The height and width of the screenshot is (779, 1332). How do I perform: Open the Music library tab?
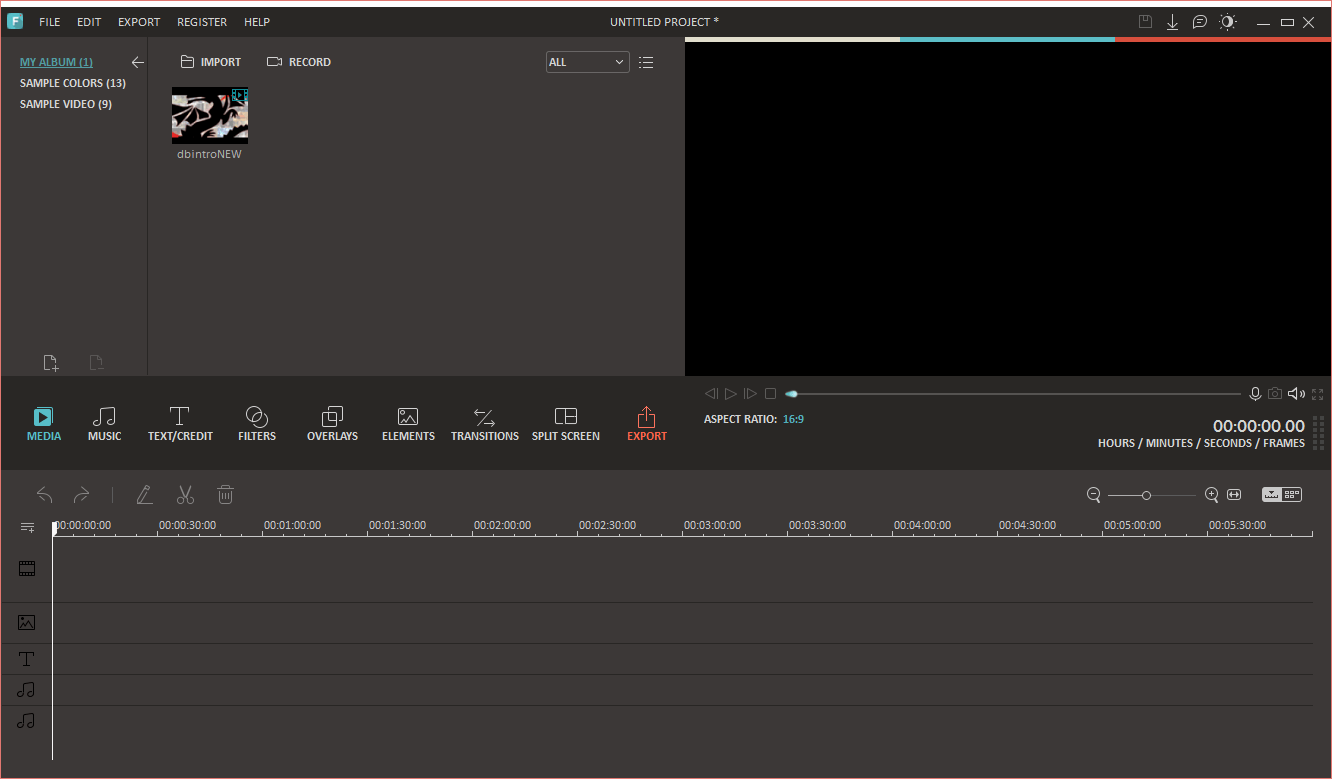[x=104, y=424]
